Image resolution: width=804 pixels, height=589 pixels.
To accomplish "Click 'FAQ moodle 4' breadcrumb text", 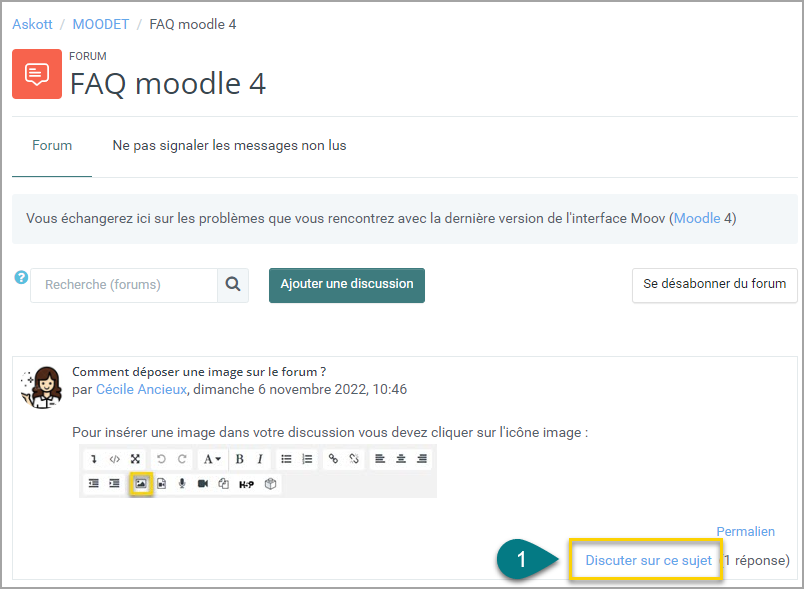I will click(x=192, y=24).
